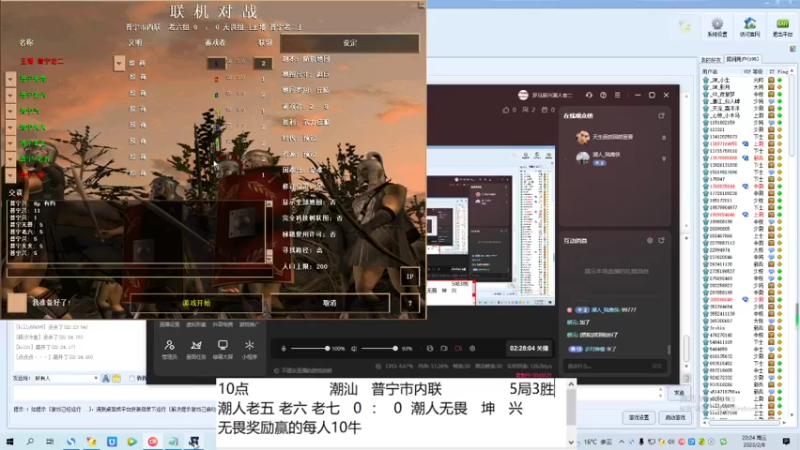800x450 pixels.
Task: Open Task View on the taskbar
Action: [x=50, y=441]
